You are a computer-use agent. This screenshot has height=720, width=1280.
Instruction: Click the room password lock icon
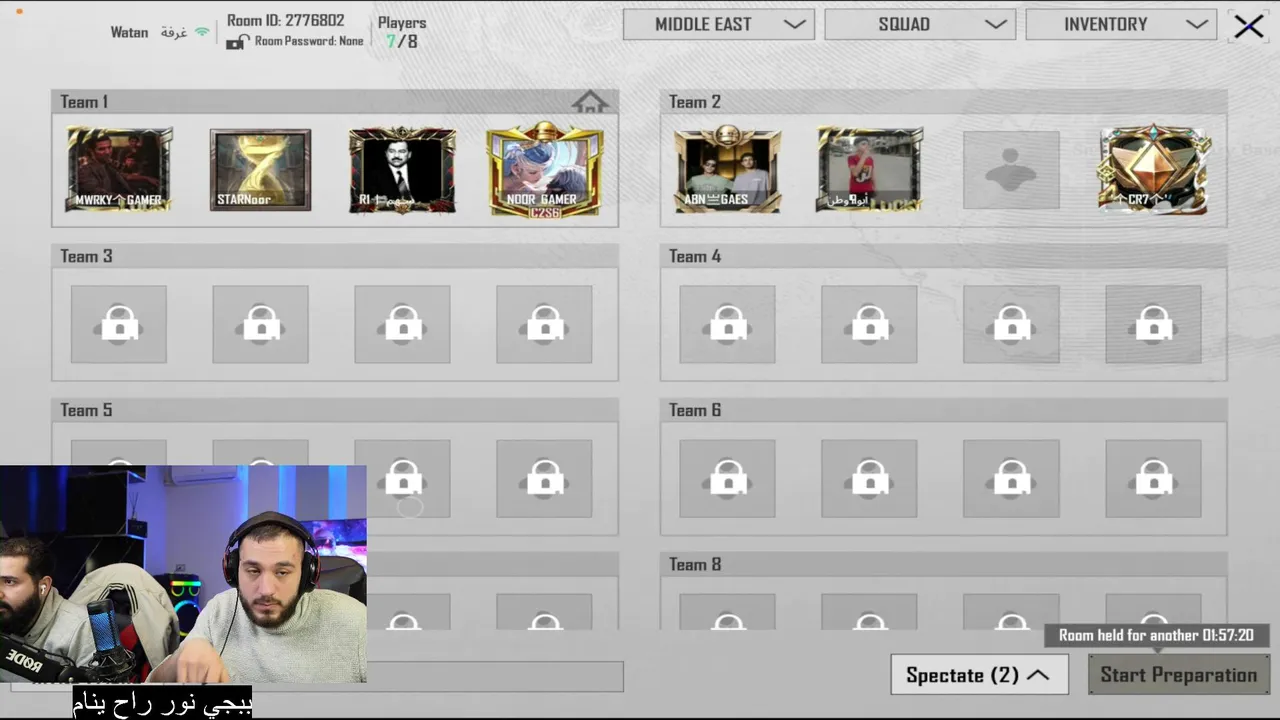237,42
